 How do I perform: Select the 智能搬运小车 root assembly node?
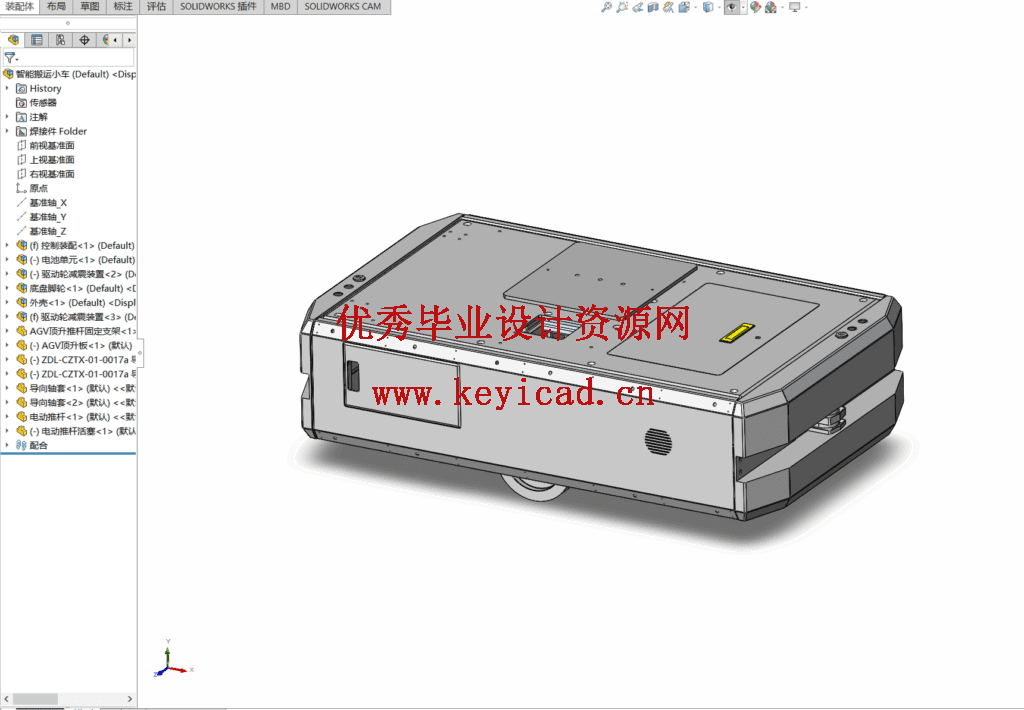[69, 74]
